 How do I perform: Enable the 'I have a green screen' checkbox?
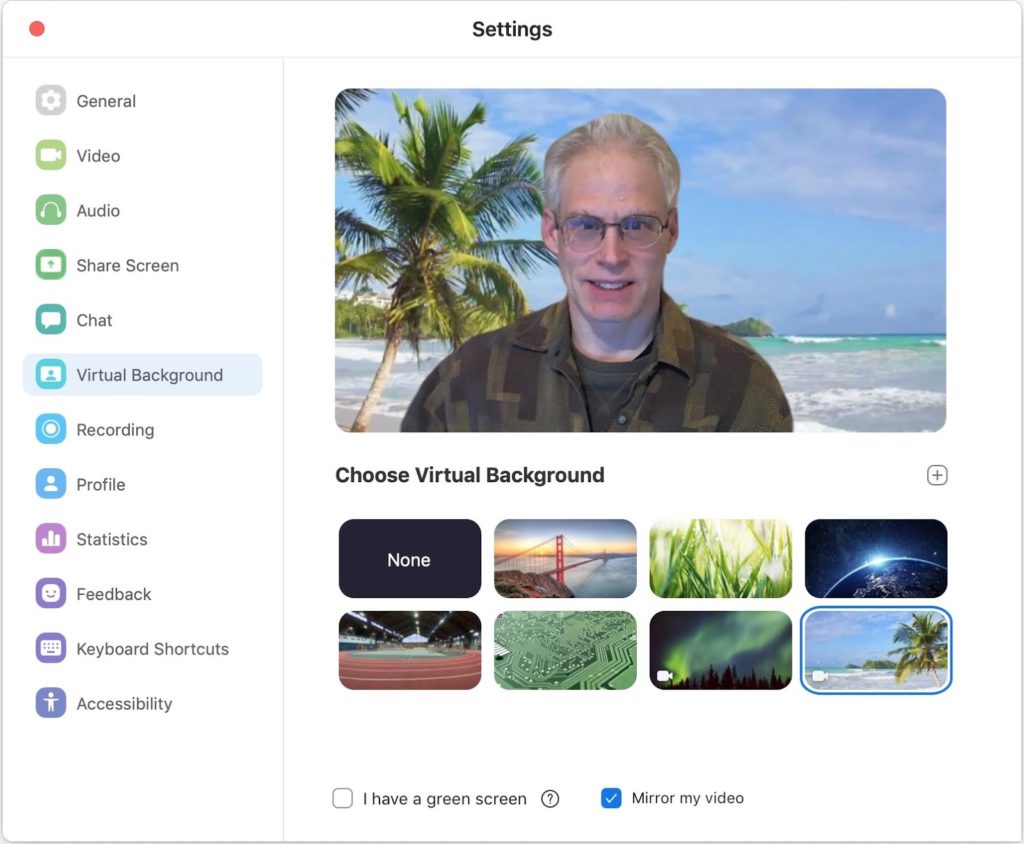pyautogui.click(x=343, y=798)
